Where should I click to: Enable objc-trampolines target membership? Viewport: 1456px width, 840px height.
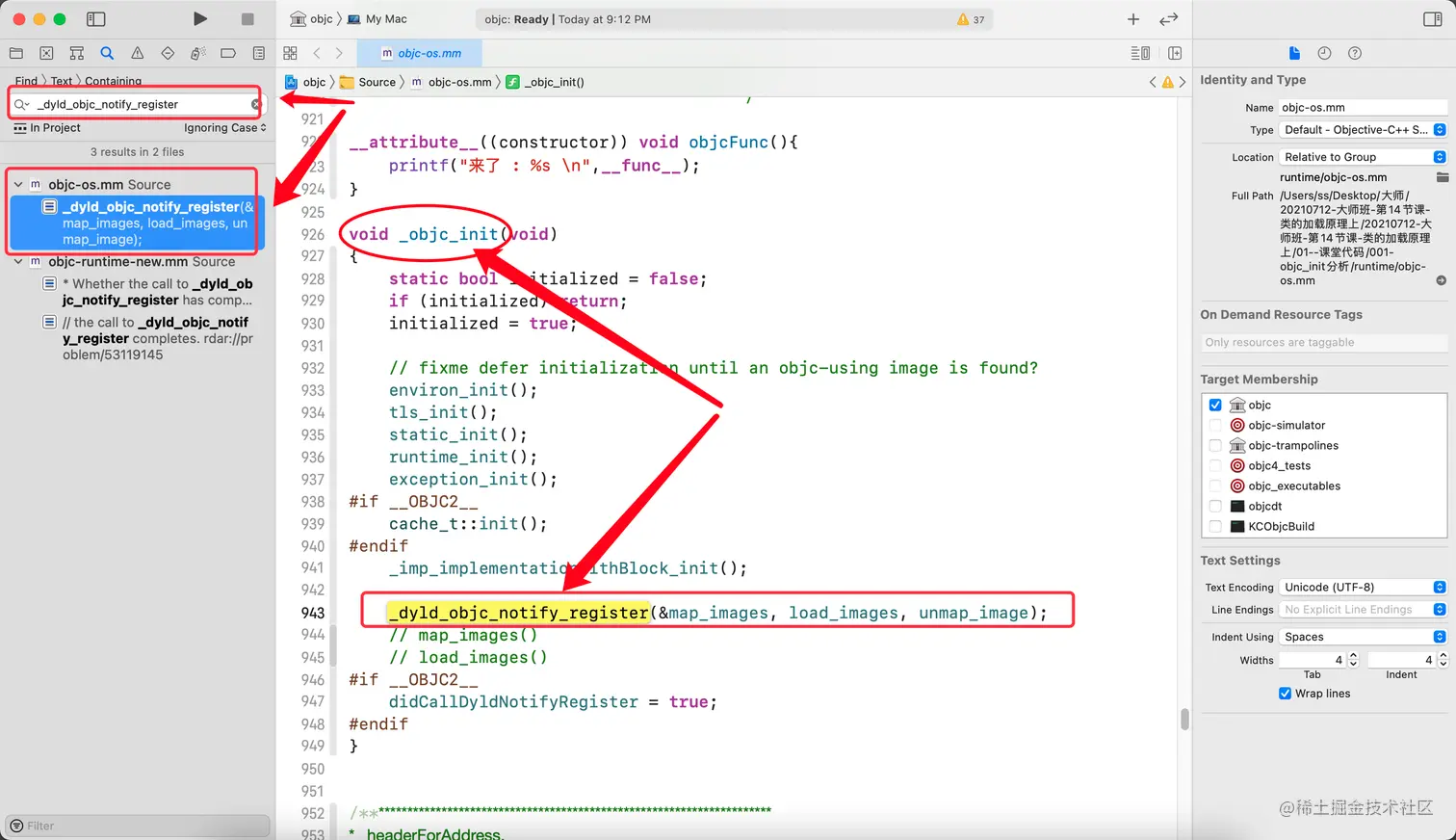[1215, 445]
